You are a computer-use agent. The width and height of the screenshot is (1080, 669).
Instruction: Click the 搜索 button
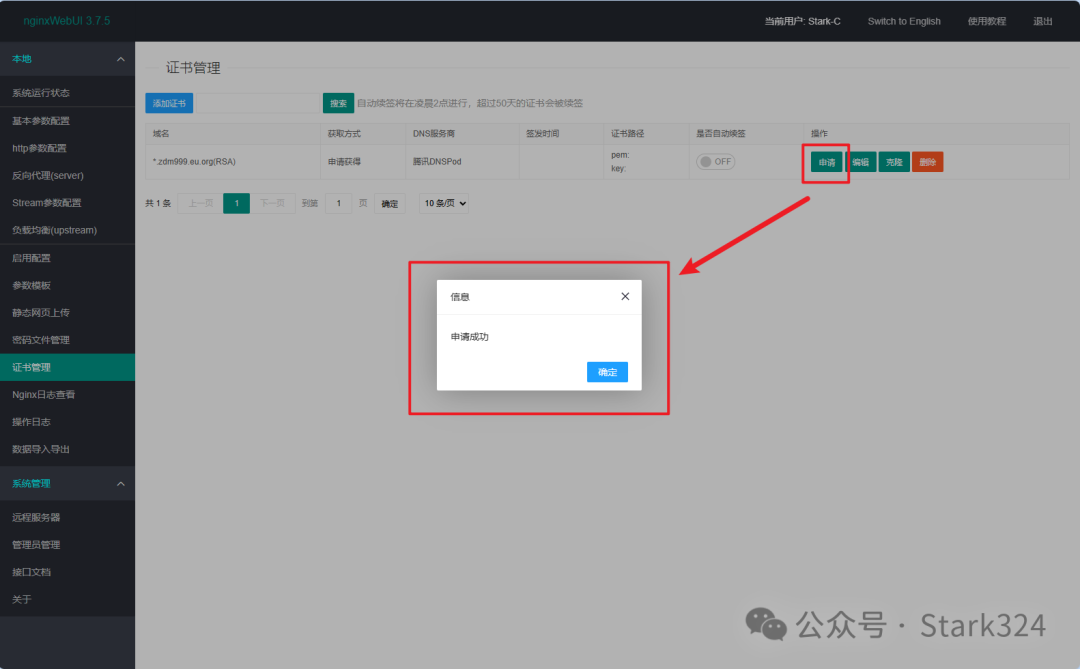(338, 103)
